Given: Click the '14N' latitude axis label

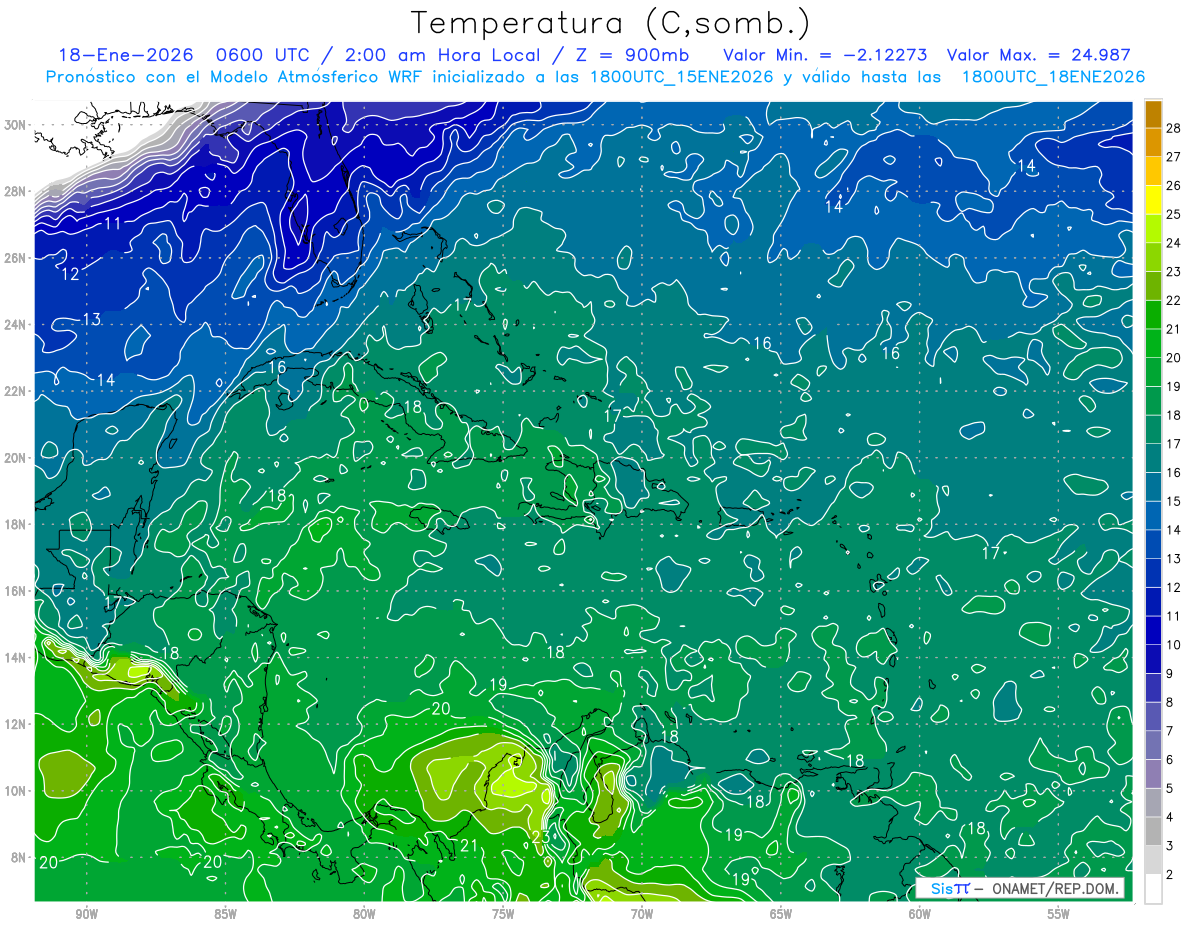Looking at the screenshot, I should 15,658.
